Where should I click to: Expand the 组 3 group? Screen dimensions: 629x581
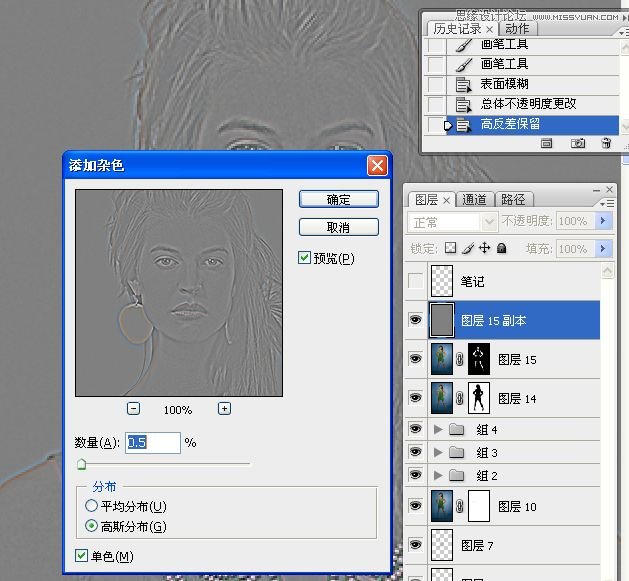pos(438,453)
